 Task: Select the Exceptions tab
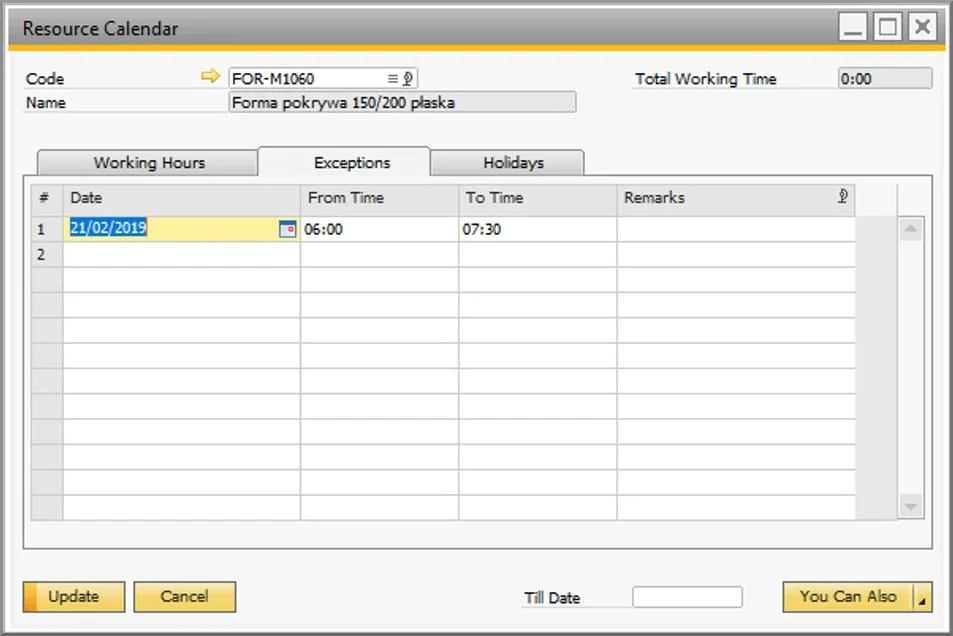[345, 162]
